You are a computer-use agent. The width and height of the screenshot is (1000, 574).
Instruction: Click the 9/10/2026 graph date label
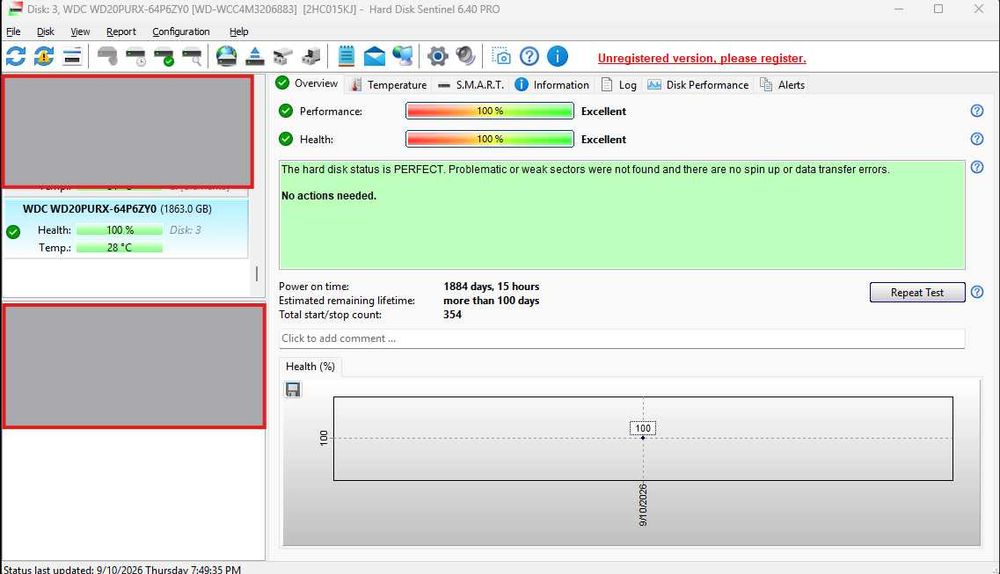(x=643, y=504)
